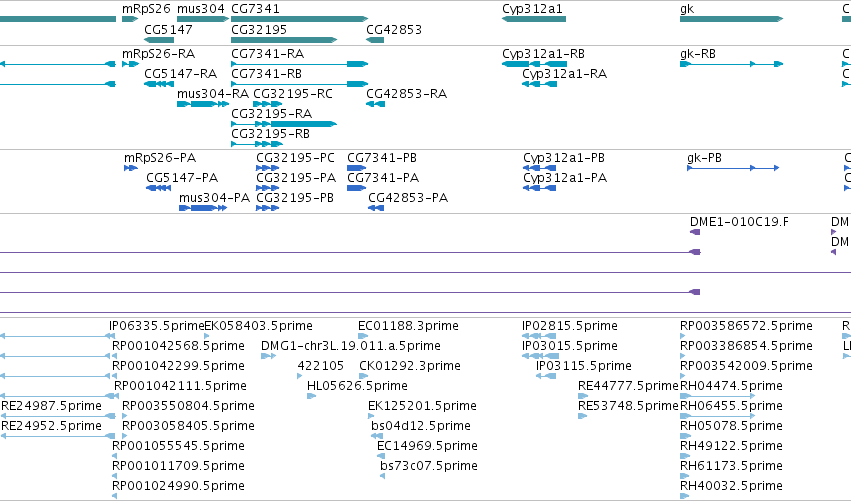Select EST IP02815.5prime

coord(539,337)
